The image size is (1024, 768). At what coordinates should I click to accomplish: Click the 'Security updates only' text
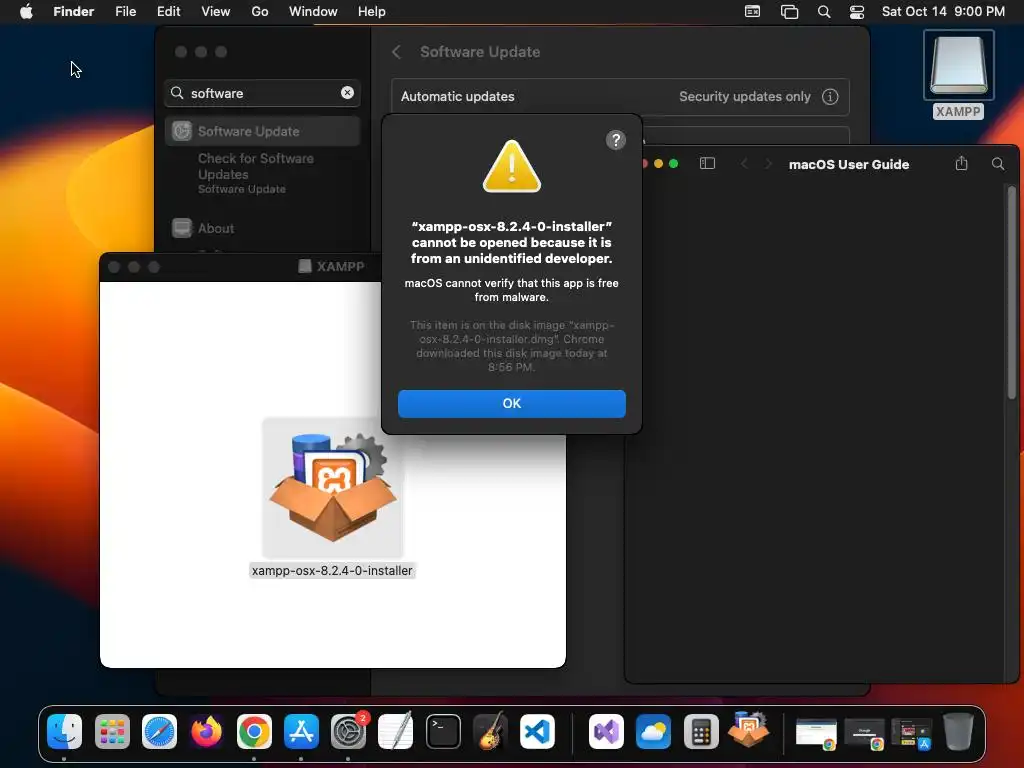click(x=744, y=97)
